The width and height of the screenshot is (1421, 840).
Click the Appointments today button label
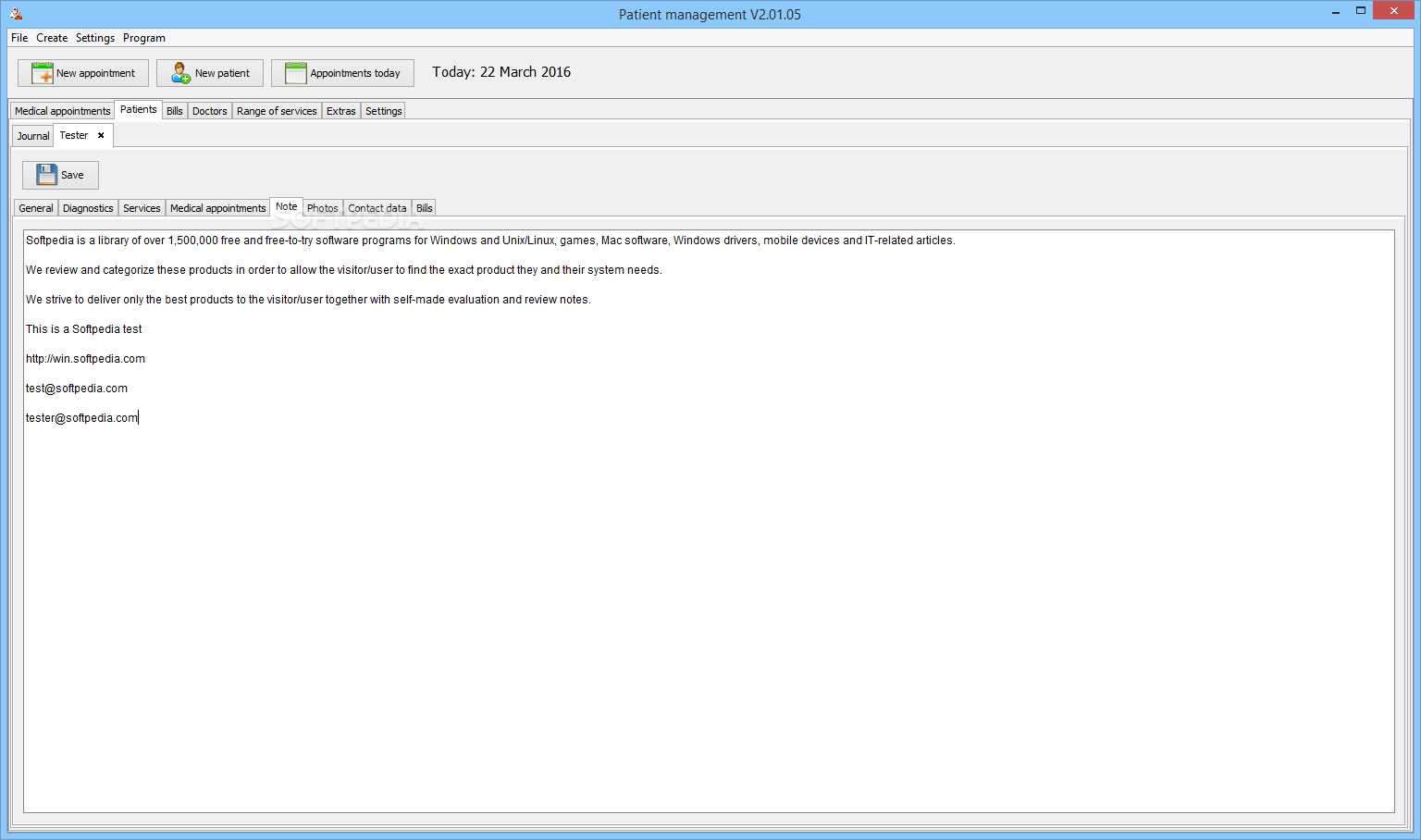tap(355, 73)
